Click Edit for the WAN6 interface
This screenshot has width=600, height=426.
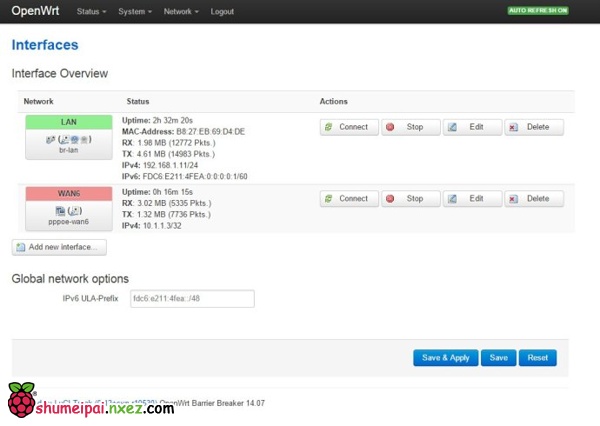pos(472,199)
